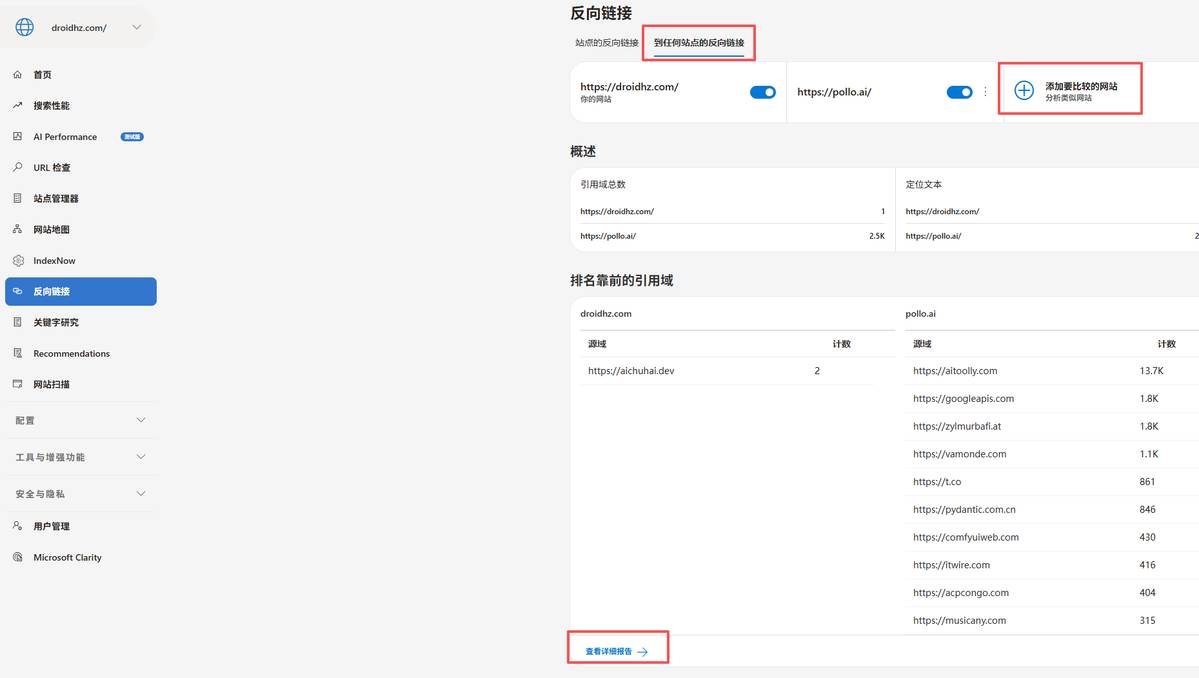Expand the 配置 section

coord(80,420)
